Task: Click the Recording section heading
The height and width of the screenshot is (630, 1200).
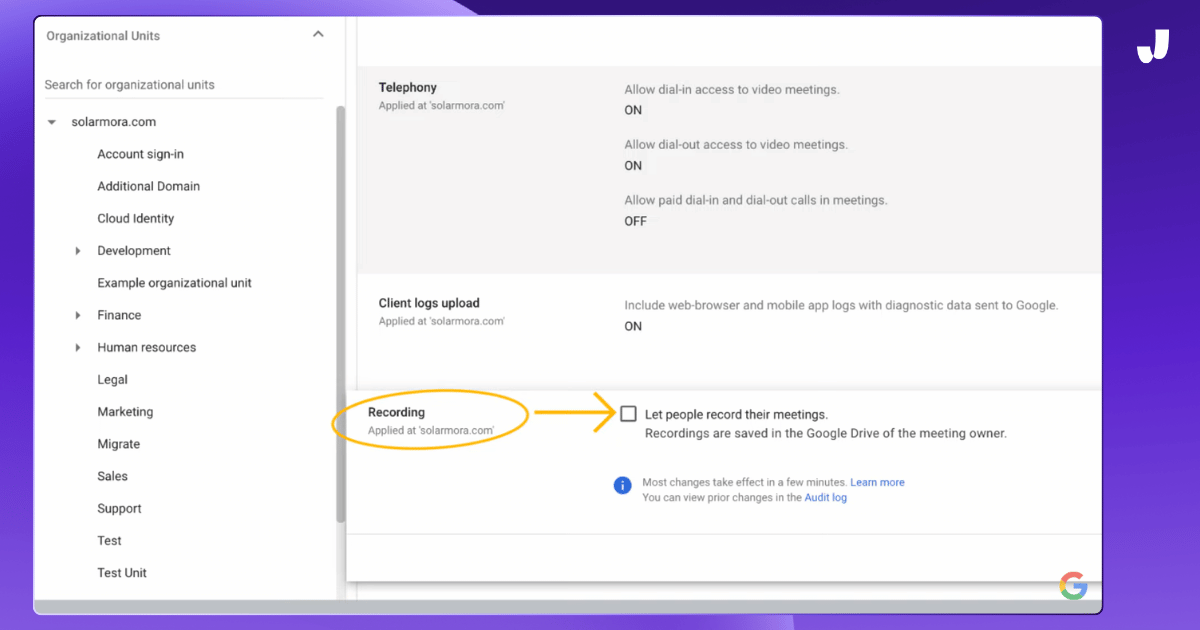Action: pos(396,412)
